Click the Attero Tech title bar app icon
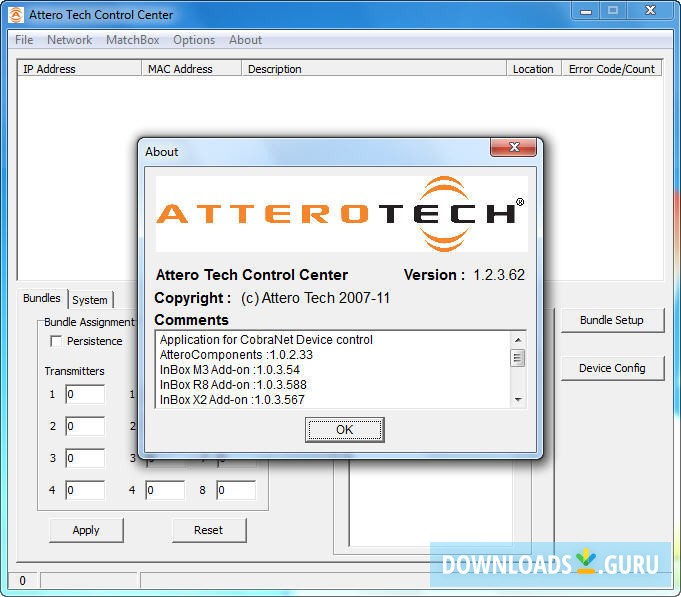Image resolution: width=681 pixels, height=597 pixels. coord(16,15)
